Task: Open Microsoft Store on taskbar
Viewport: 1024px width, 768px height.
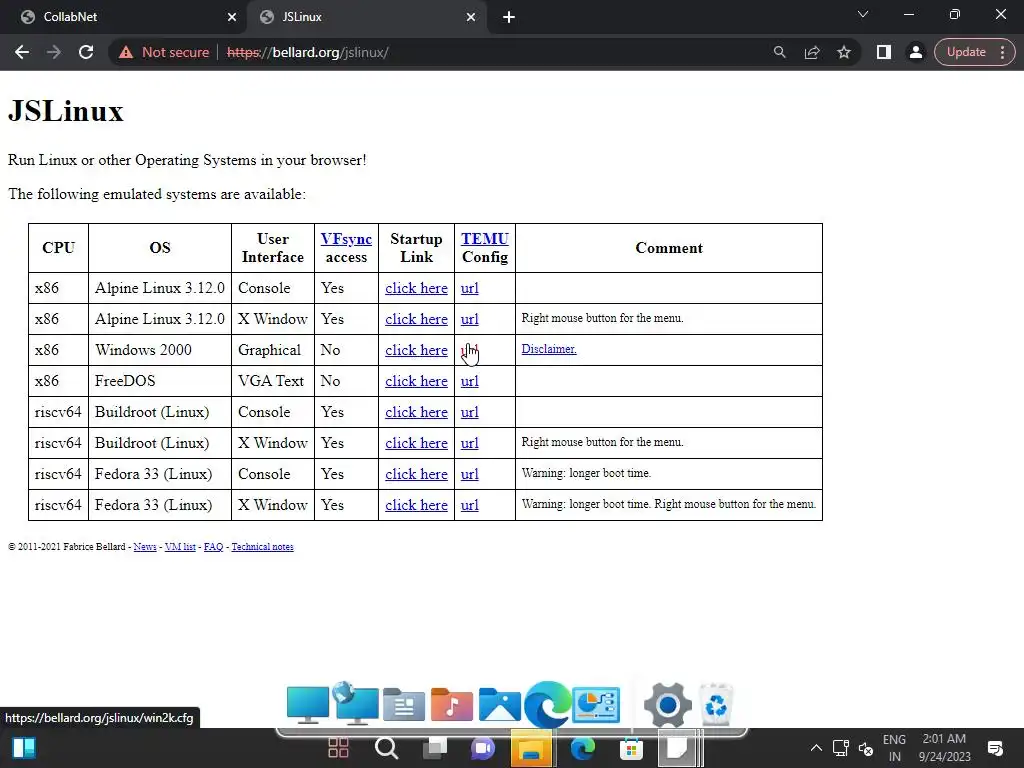Action: pos(632,748)
